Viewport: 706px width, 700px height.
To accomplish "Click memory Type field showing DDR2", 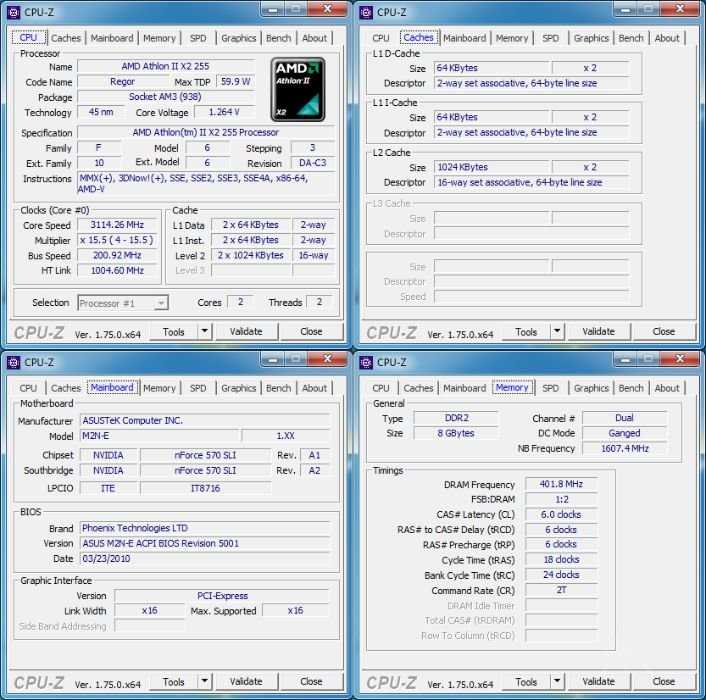I will pyautogui.click(x=456, y=418).
